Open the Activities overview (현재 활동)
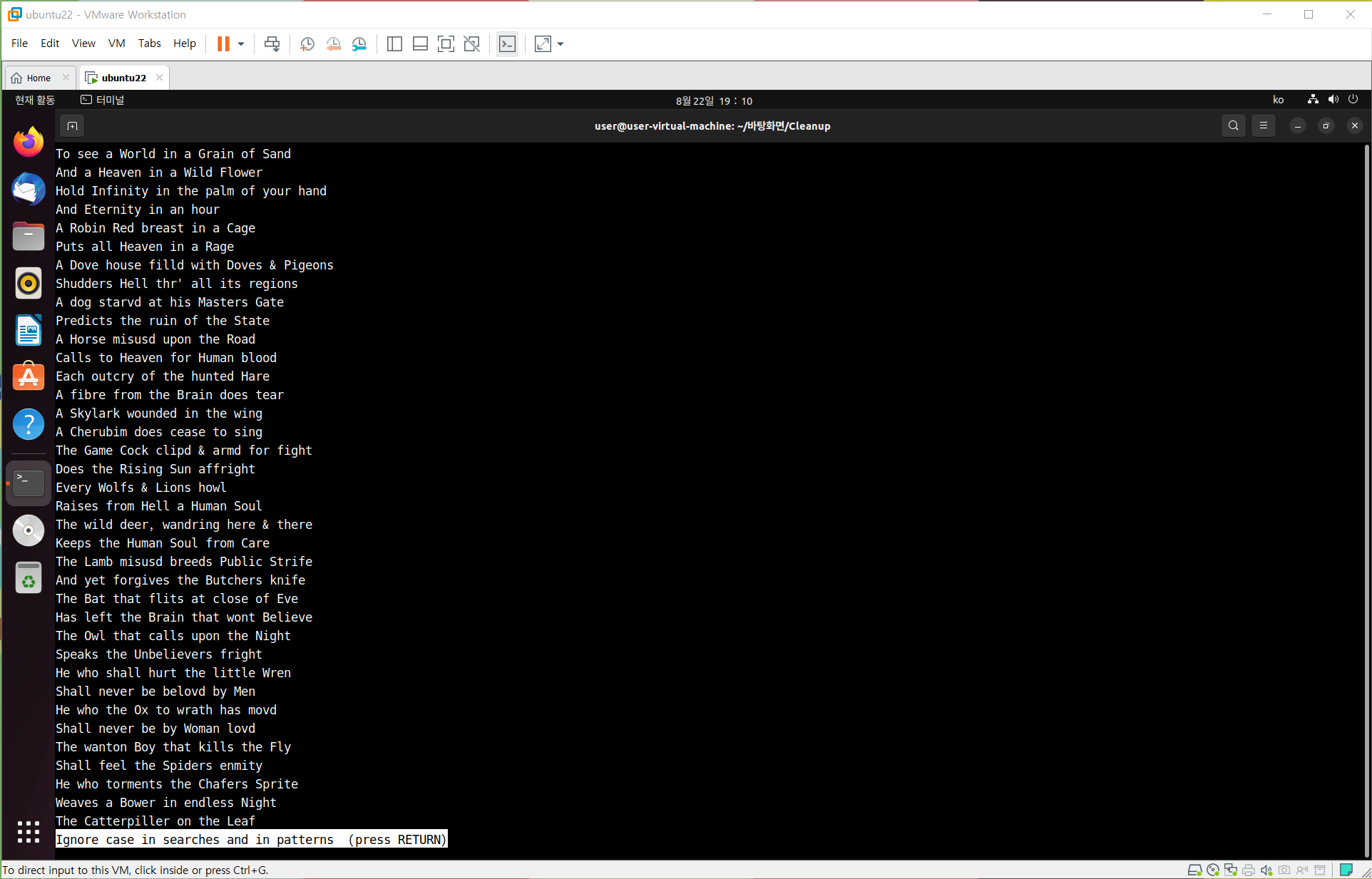The height and width of the screenshot is (879, 1372). click(35, 100)
